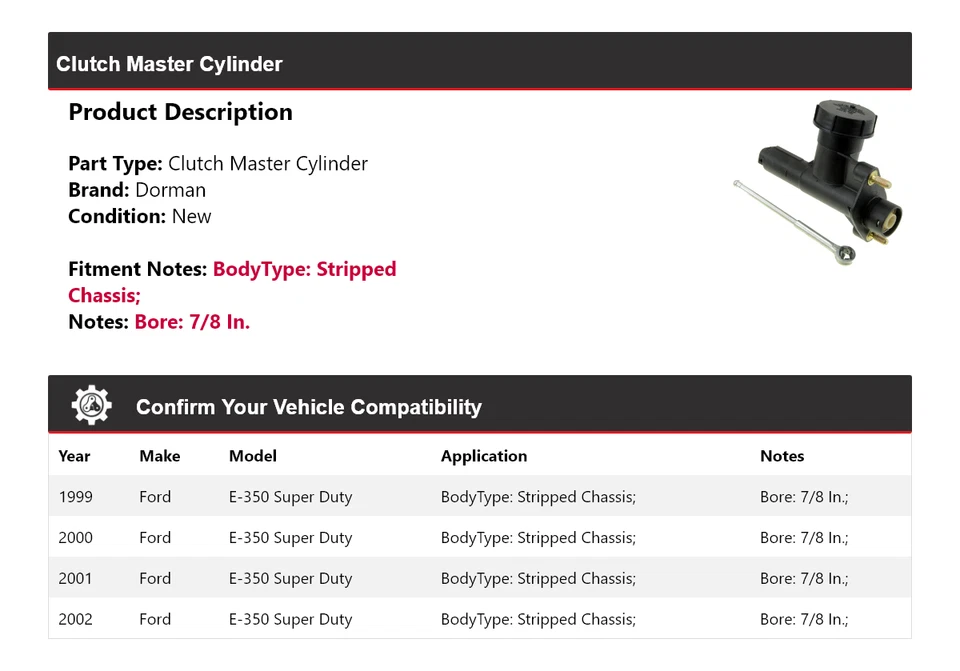Click the gear compatibility icon
Image resolution: width=960 pixels, height=671 pixels.
92,405
